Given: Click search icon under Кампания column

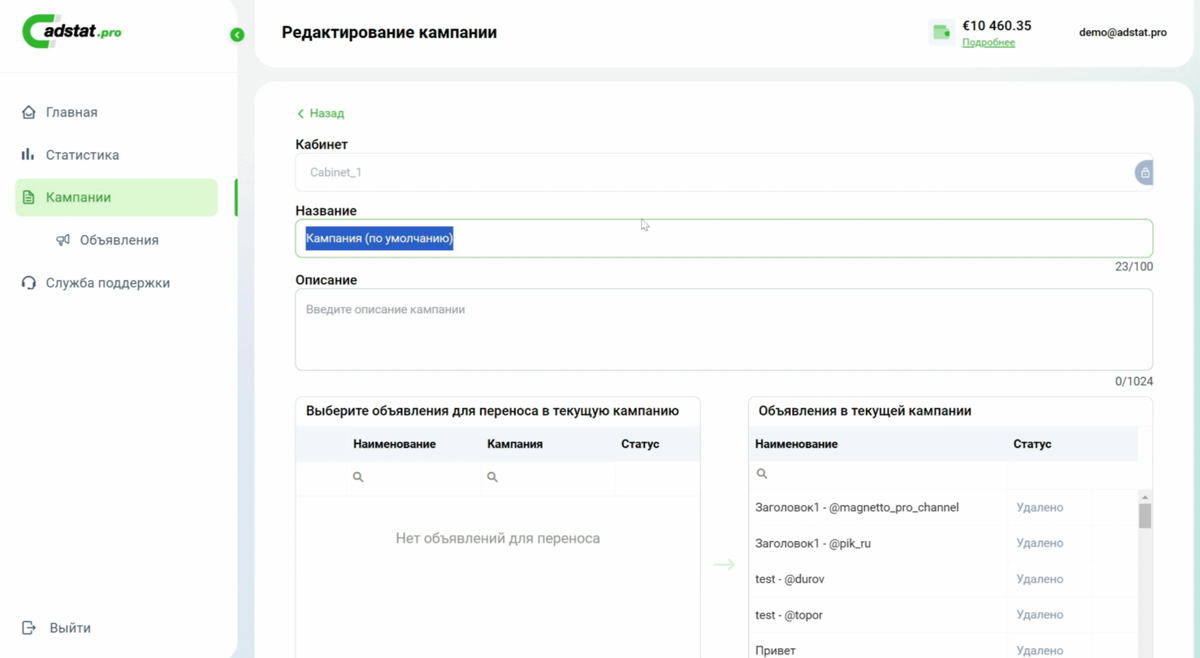Looking at the screenshot, I should 492,477.
